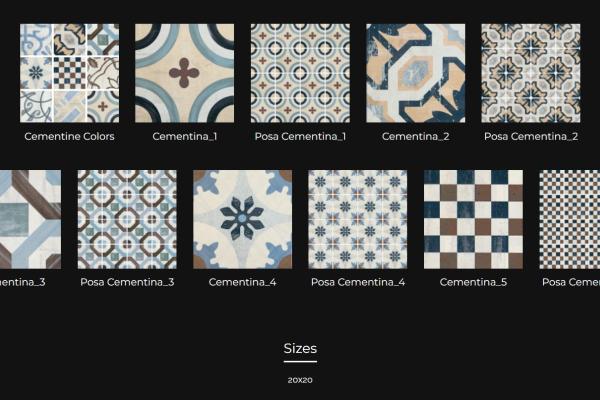Click the "Posa Cementina_3" caption
The height and width of the screenshot is (400, 600).
pyautogui.click(x=127, y=282)
